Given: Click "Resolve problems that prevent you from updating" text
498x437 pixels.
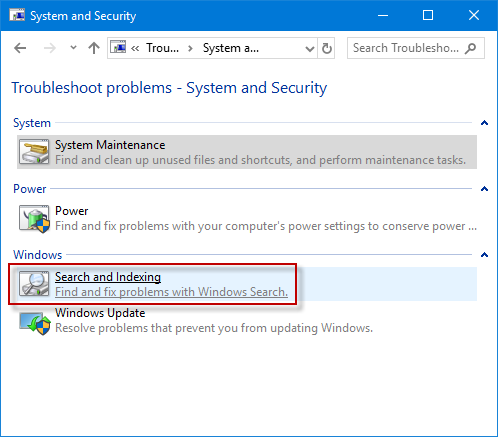Looking at the screenshot, I should [214, 328].
